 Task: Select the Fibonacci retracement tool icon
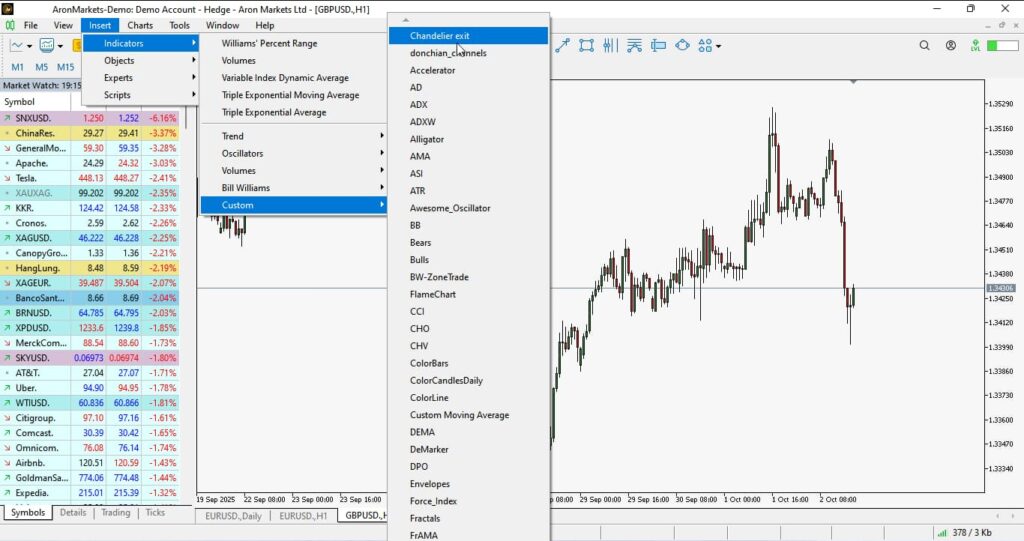[634, 45]
